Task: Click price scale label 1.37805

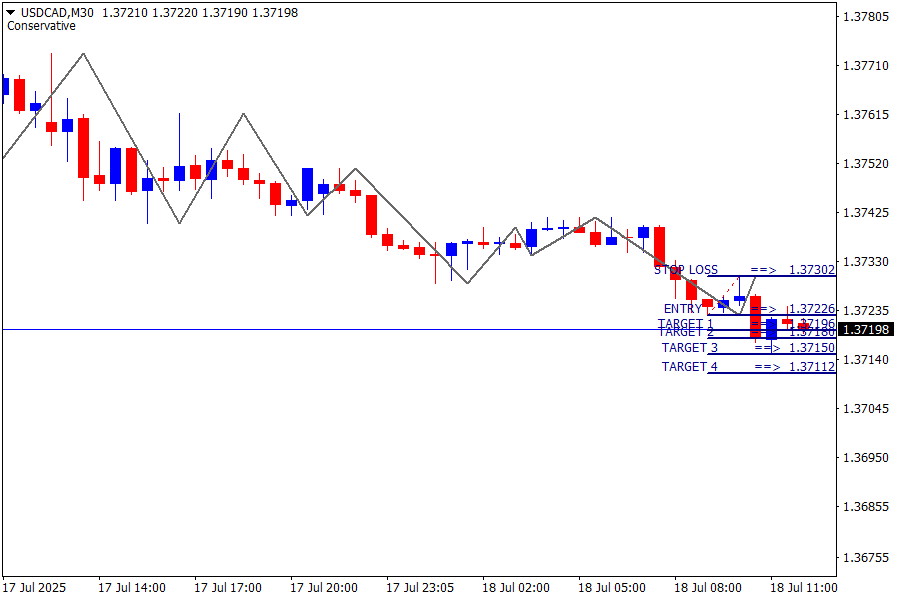Action: click(x=866, y=17)
